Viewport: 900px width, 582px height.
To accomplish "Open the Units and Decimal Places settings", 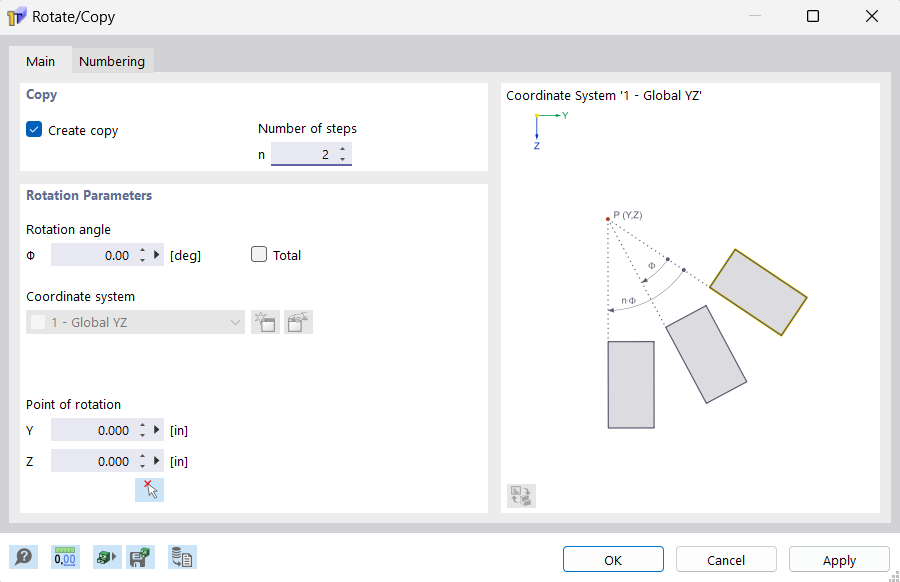I will point(64,557).
